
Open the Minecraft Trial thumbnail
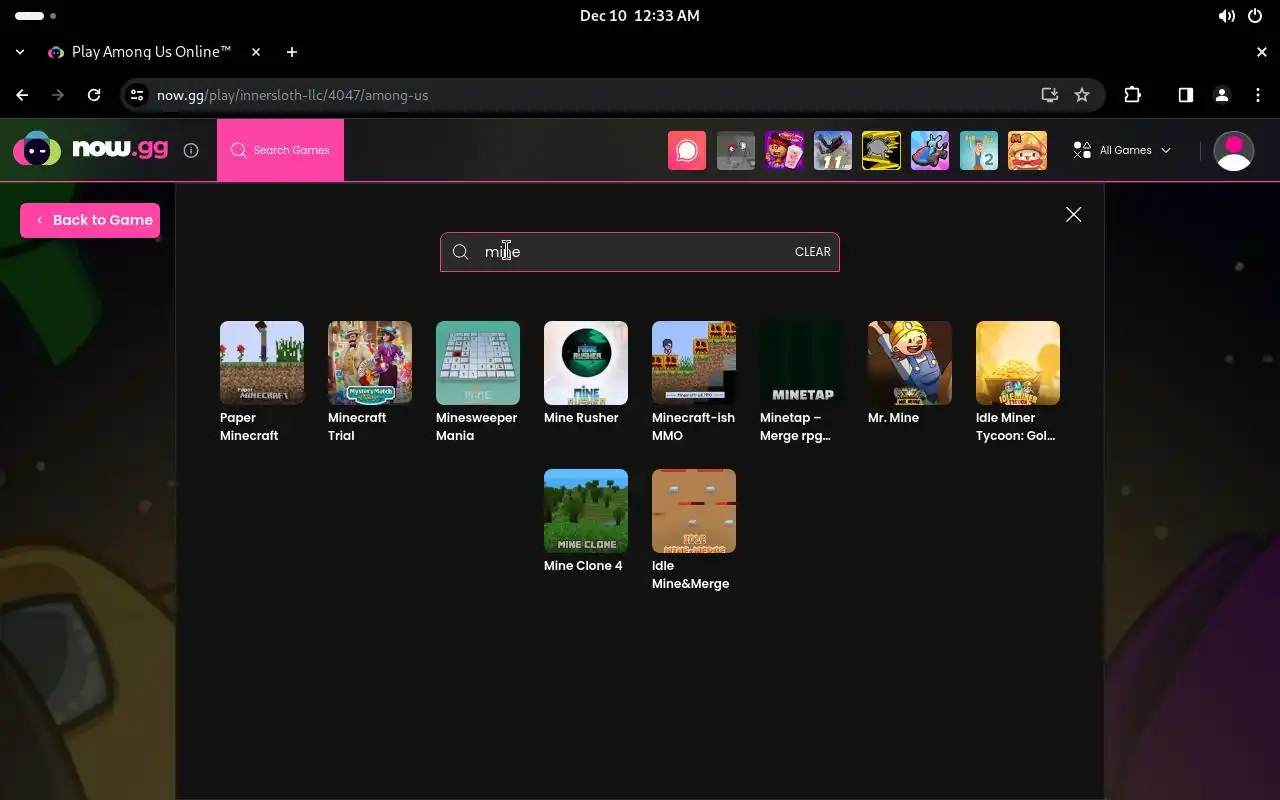pos(370,363)
